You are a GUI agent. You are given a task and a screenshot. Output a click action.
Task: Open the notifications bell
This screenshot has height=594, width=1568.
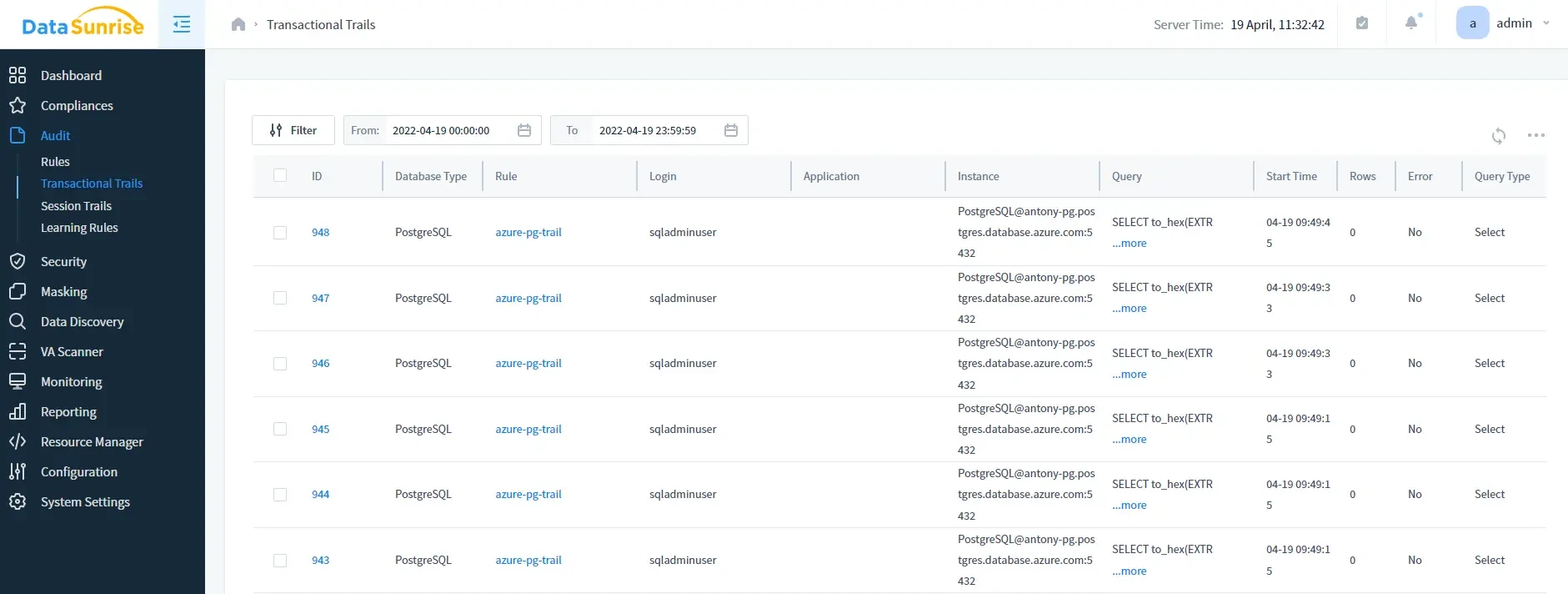[1411, 23]
